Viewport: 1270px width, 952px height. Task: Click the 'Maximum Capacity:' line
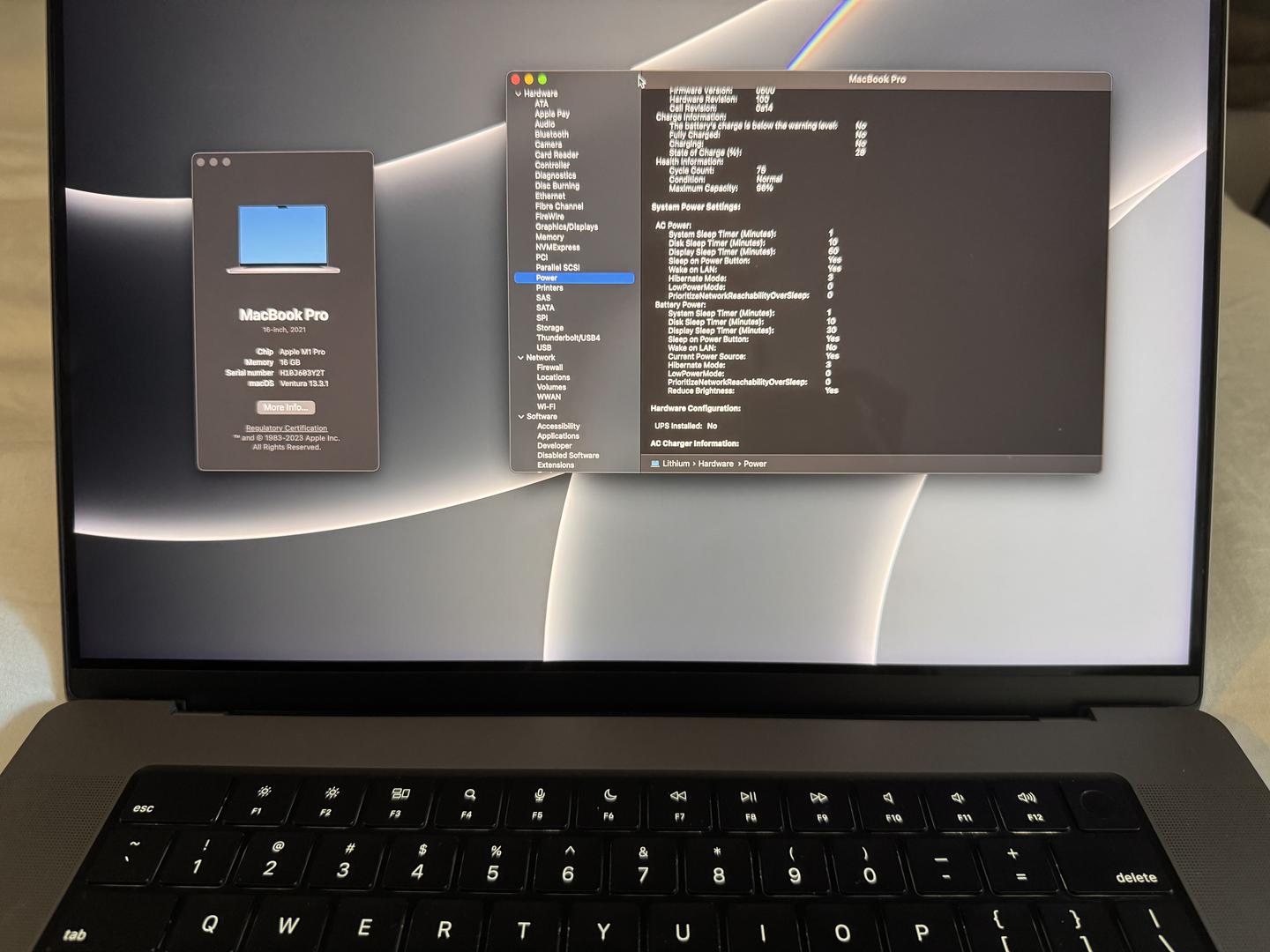(x=721, y=189)
